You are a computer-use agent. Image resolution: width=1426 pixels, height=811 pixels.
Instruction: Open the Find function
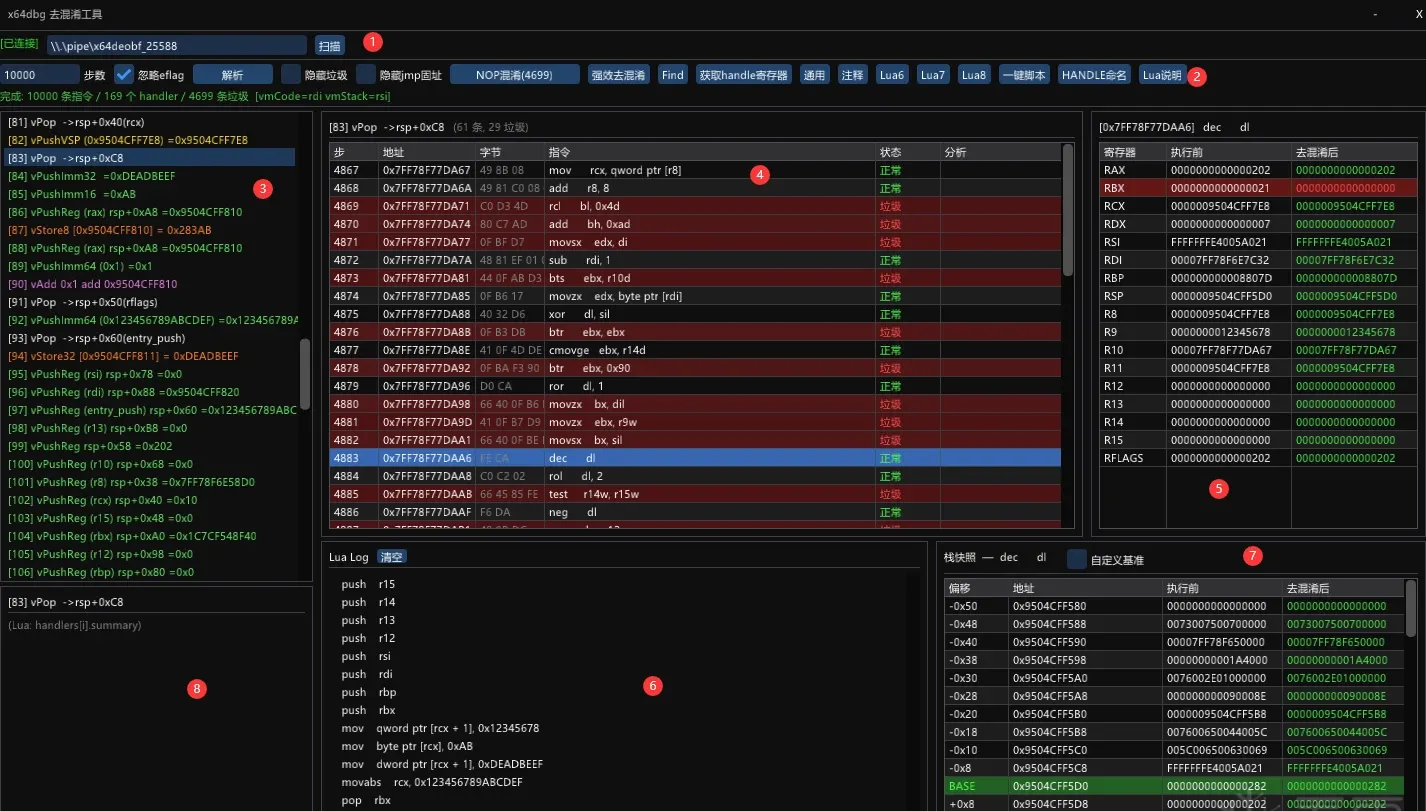coord(673,74)
